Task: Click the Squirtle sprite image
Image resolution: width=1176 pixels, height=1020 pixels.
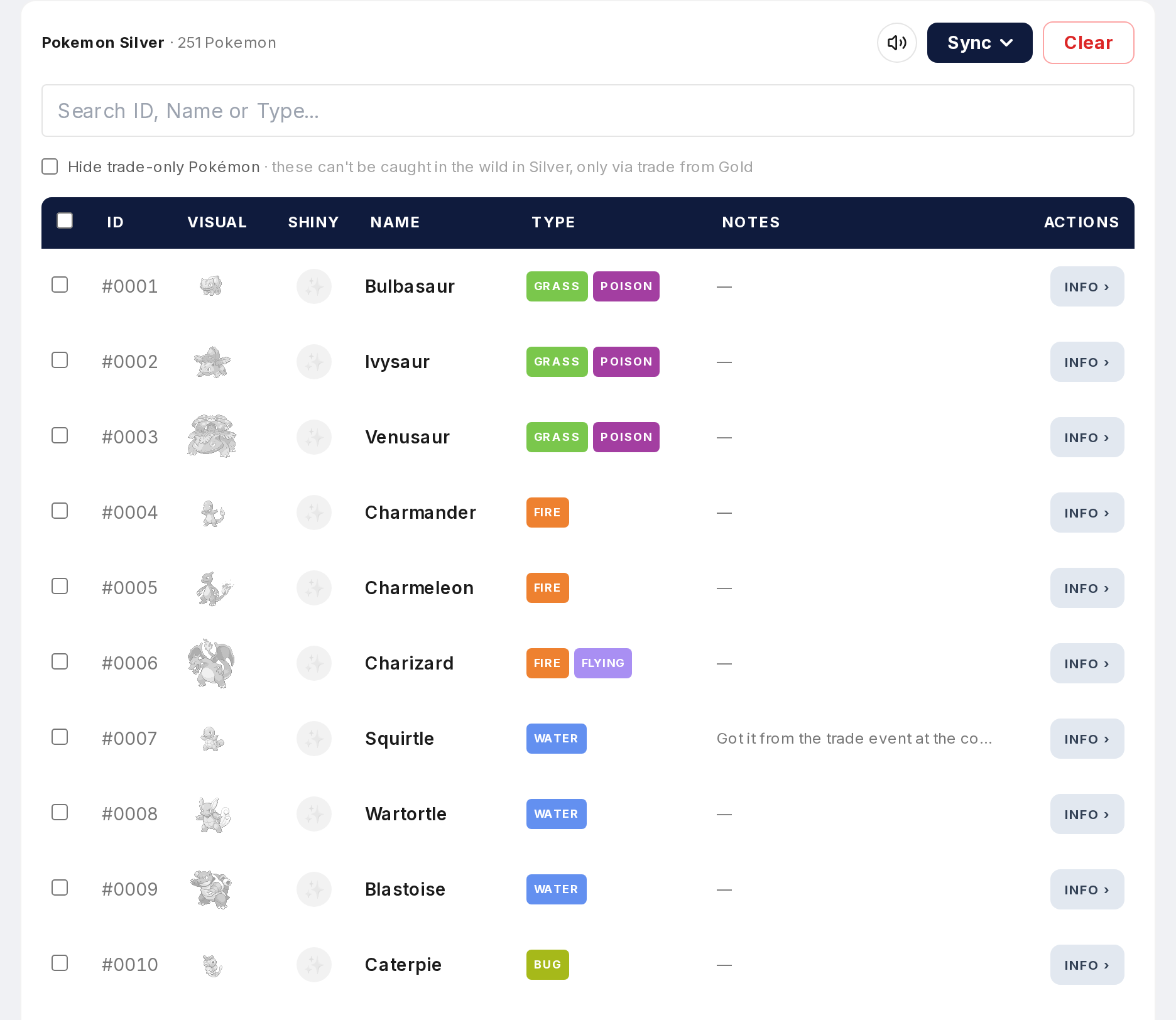Action: click(212, 739)
